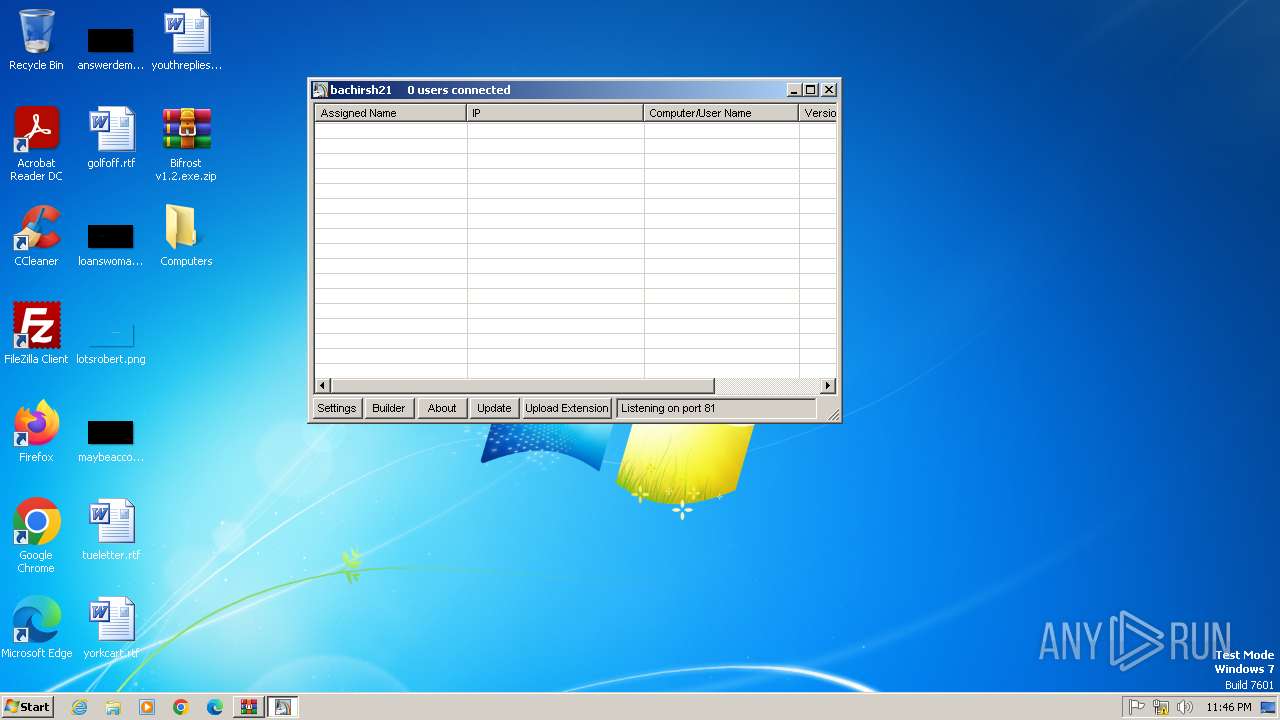Select the Recycle Bin desktop icon
1280x720 pixels.
pyautogui.click(x=36, y=40)
